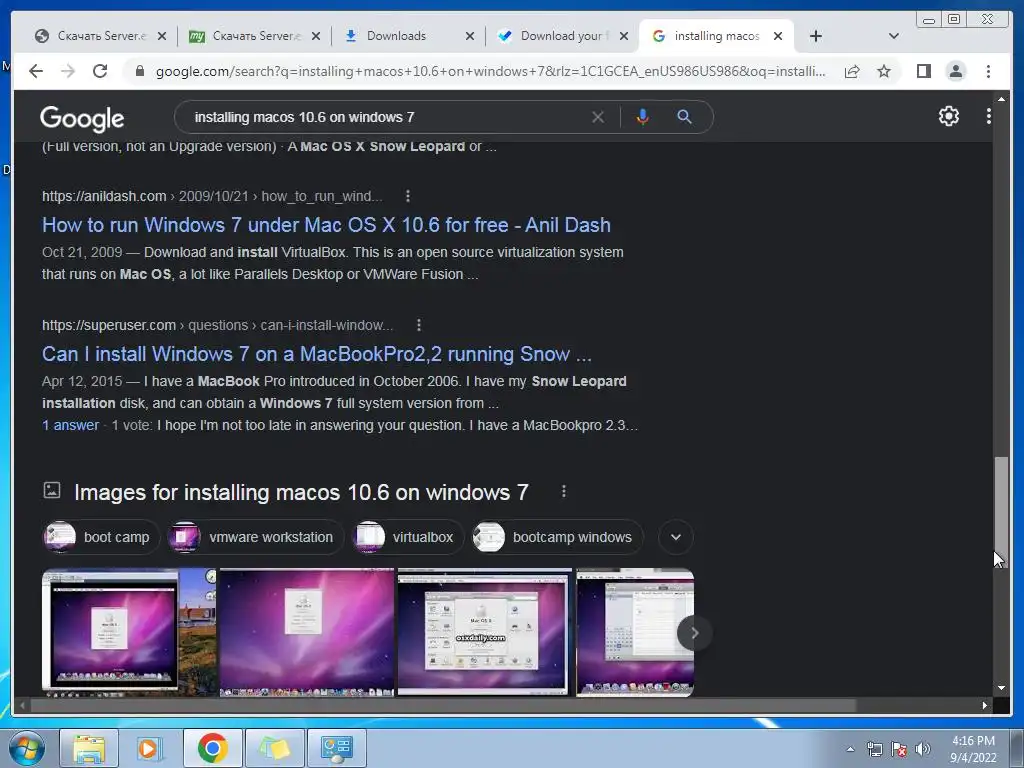Click the horizontal scrollbar thumb
The height and width of the screenshot is (768, 1024).
444,705
